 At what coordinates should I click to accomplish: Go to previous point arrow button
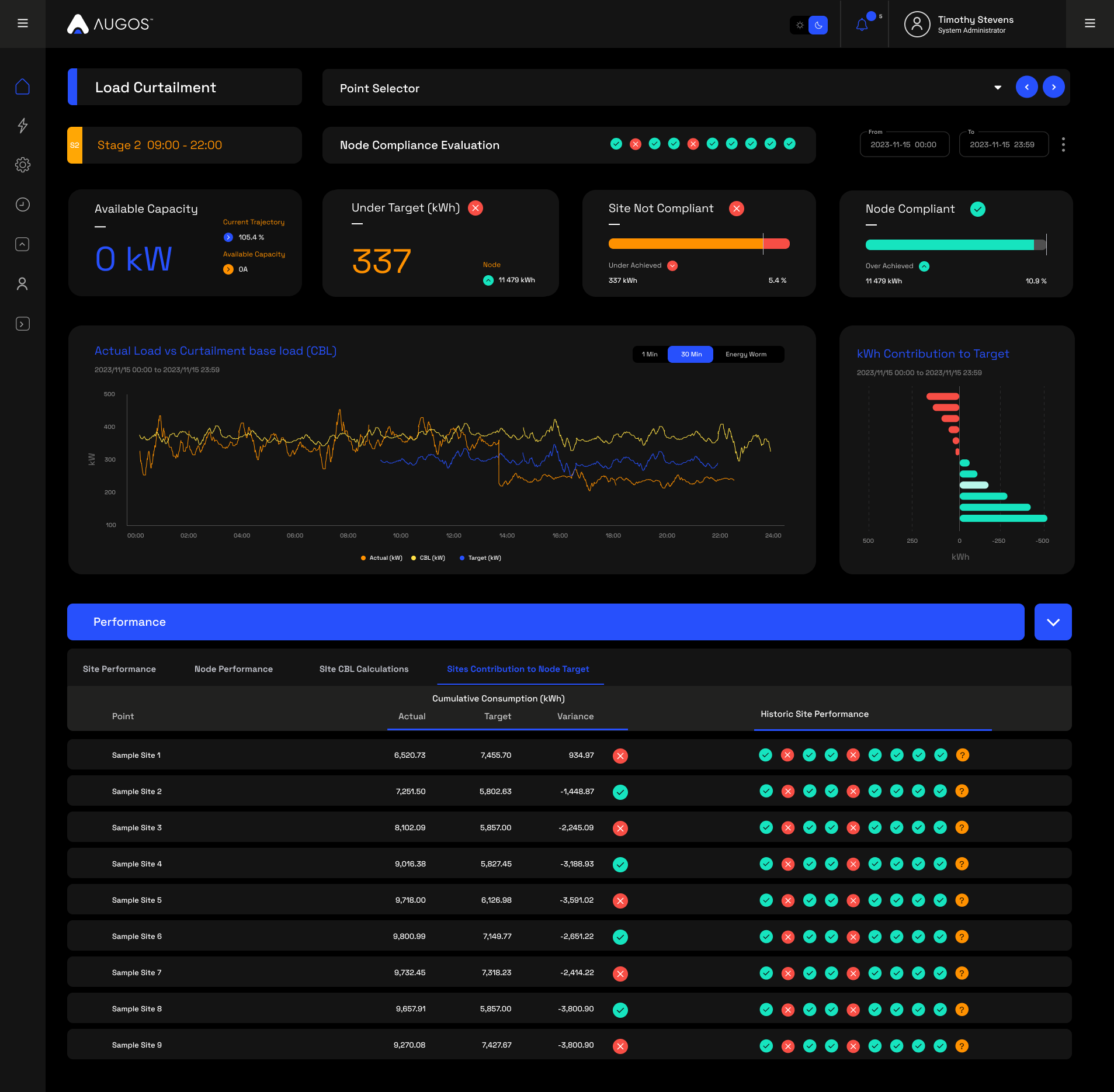pos(1026,87)
